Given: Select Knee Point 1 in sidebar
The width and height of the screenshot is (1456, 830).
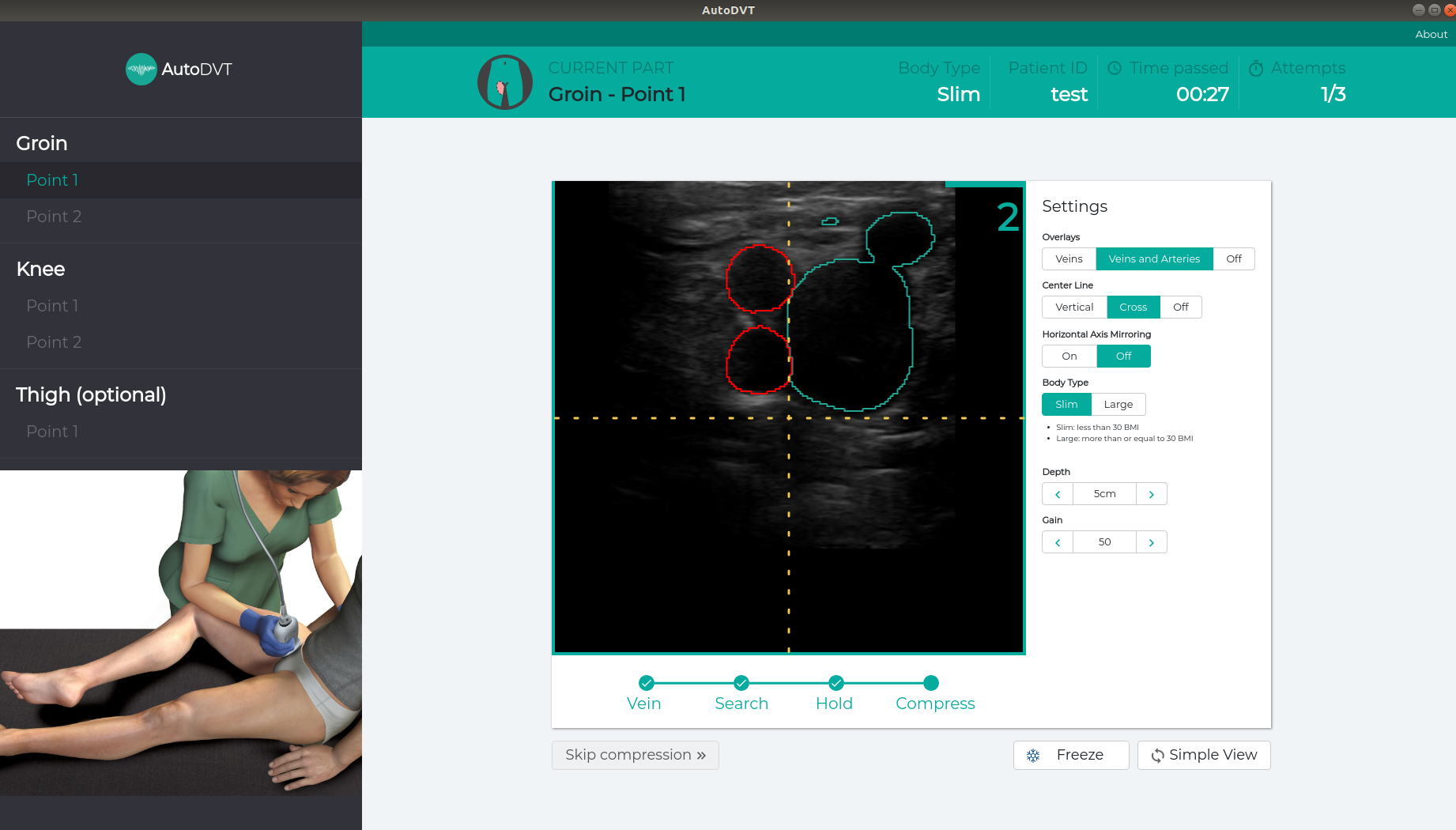Looking at the screenshot, I should (x=52, y=306).
